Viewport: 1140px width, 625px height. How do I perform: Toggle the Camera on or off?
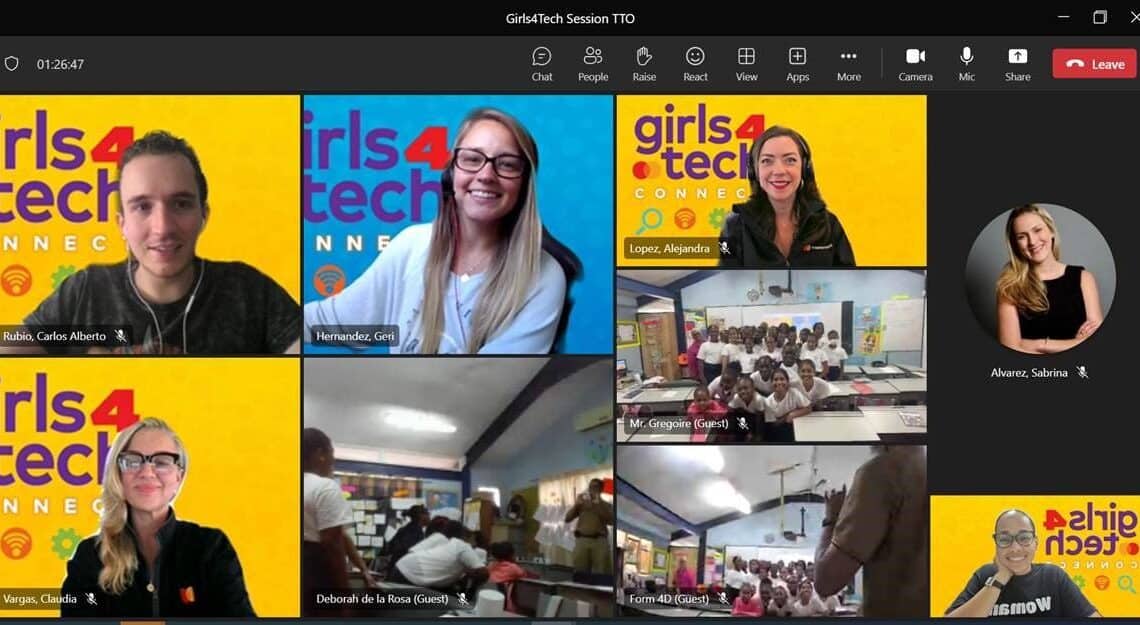click(x=915, y=64)
